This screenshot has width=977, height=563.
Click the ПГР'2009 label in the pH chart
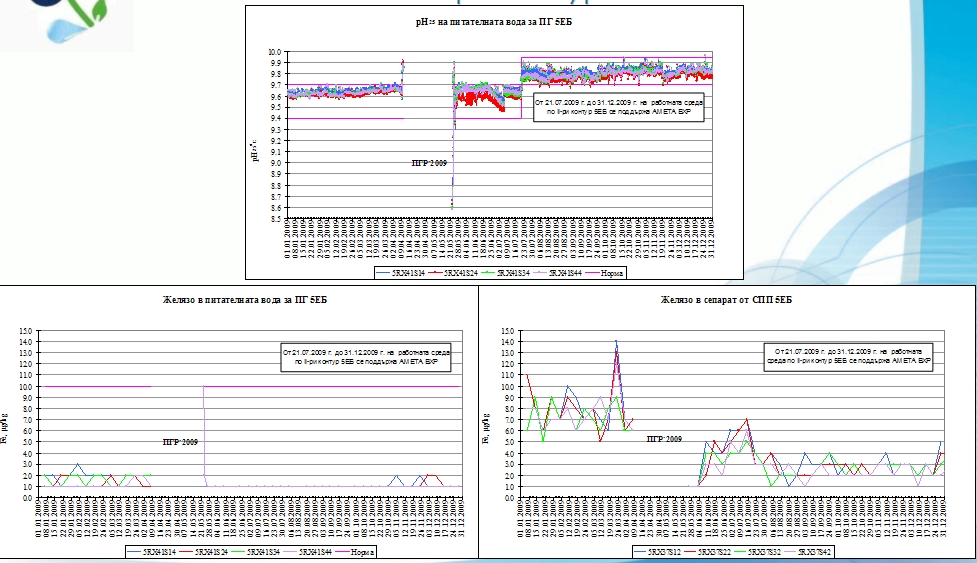click(x=430, y=161)
